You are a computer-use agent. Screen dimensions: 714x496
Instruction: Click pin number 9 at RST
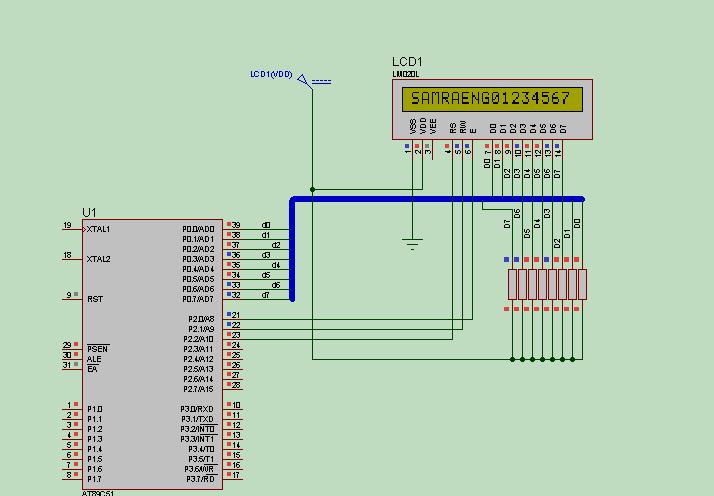point(69,295)
